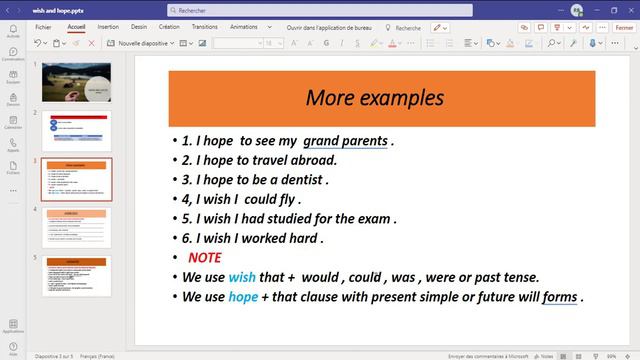640x360 pixels.
Task: Open the font size dropdown
Action: click(280, 43)
